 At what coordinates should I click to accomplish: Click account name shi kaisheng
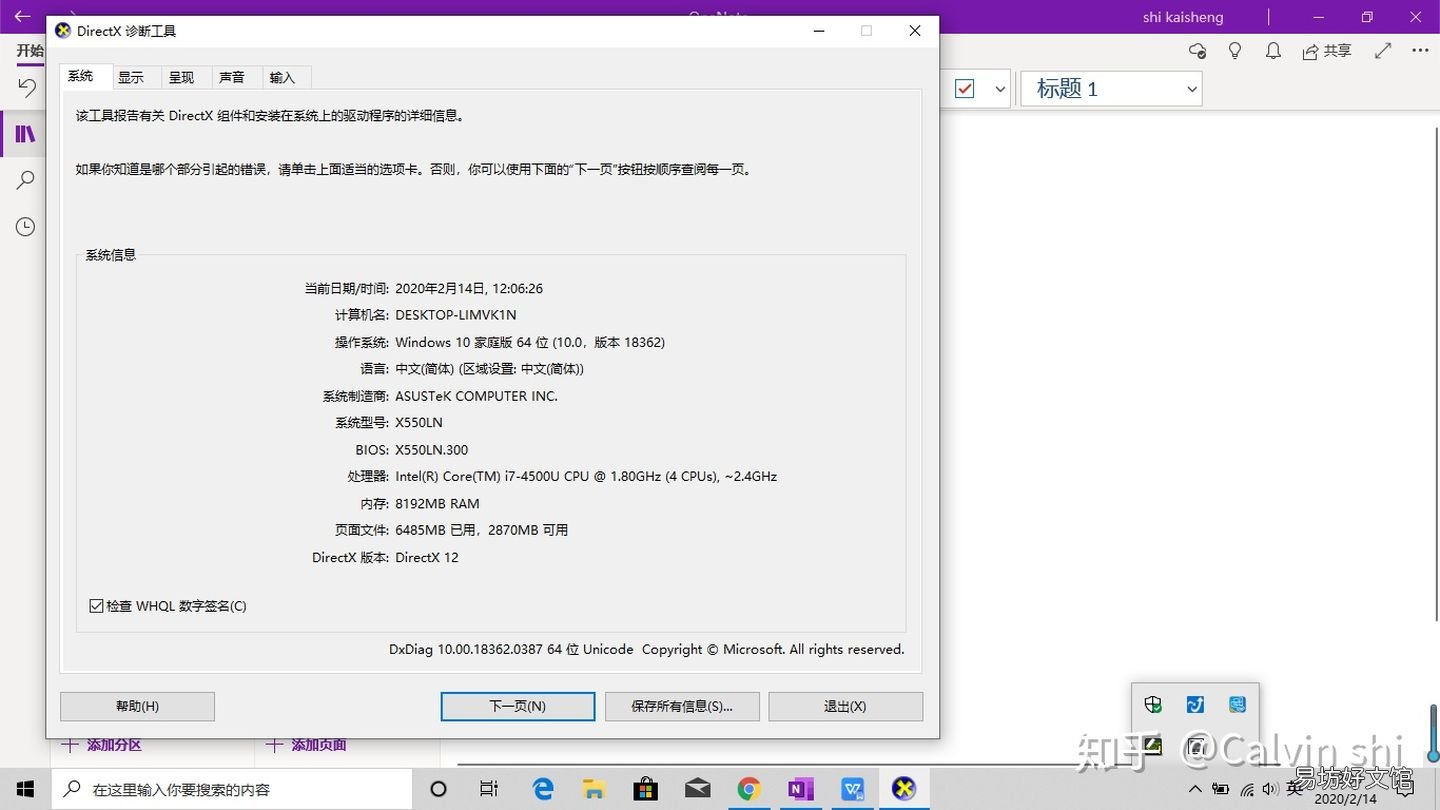coord(1183,17)
